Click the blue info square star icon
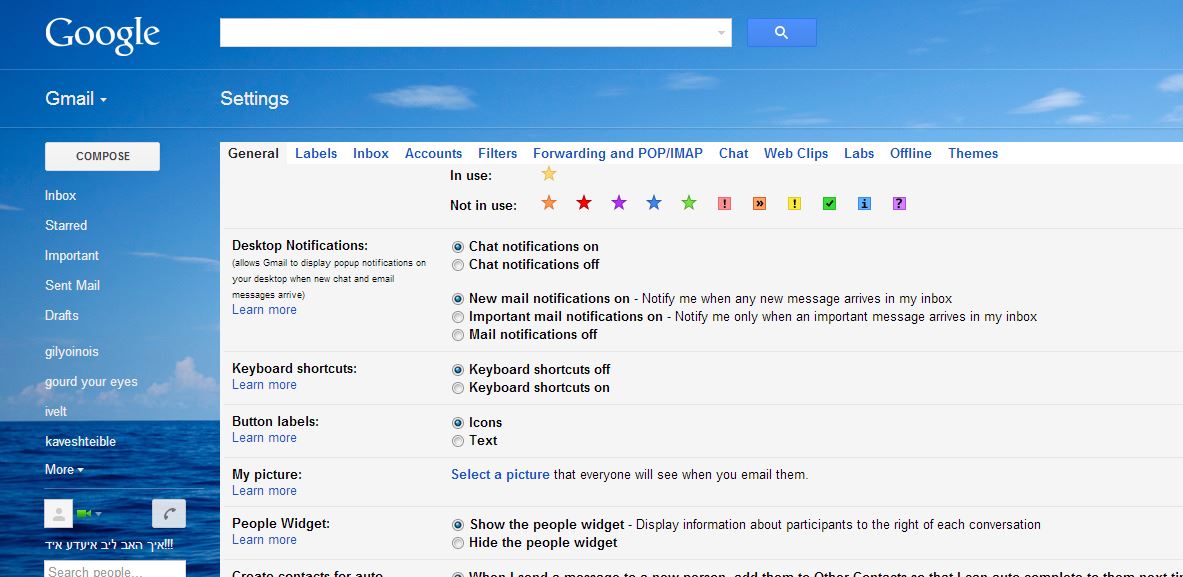The height and width of the screenshot is (577, 1183). [x=863, y=202]
